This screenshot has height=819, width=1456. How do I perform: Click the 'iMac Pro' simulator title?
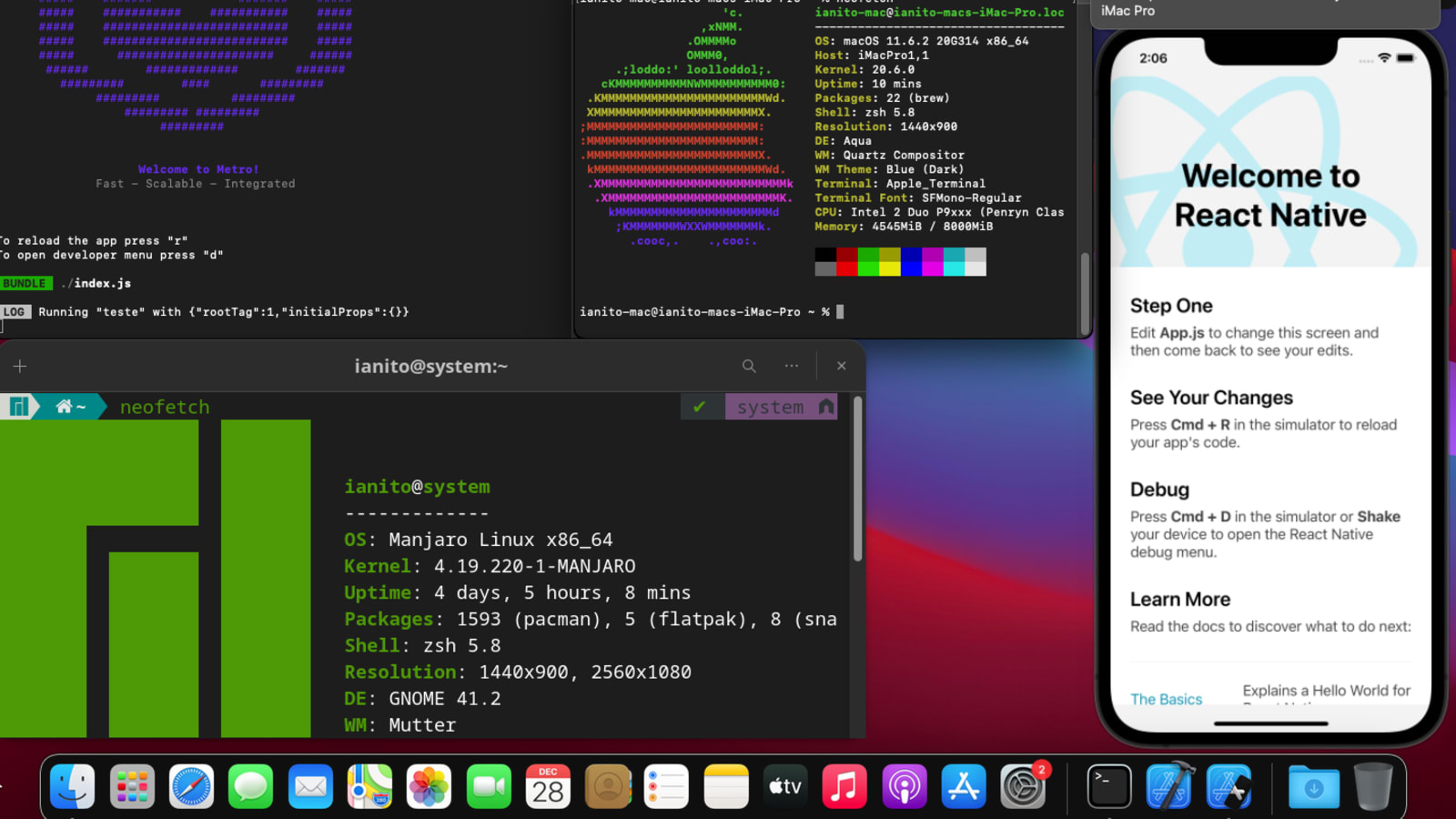pos(1127,11)
